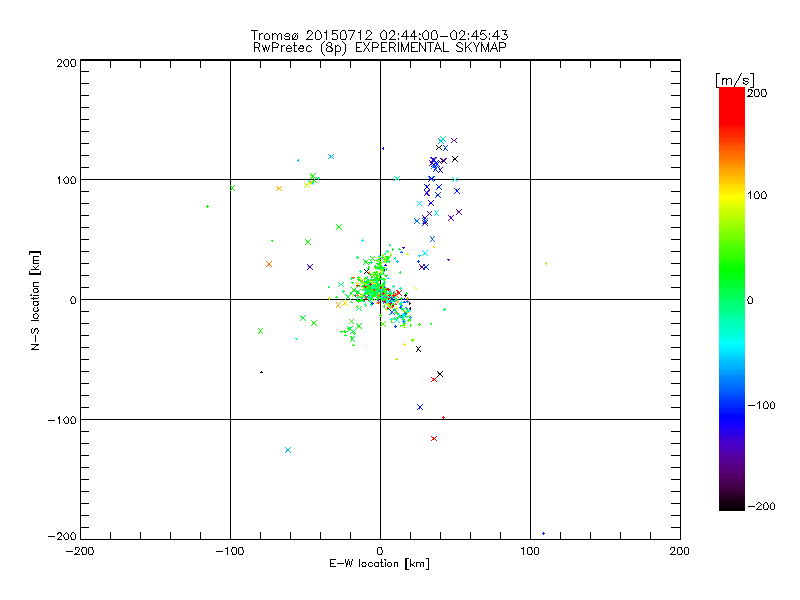Click the 200 tick label on the N-S axis

coord(66,63)
